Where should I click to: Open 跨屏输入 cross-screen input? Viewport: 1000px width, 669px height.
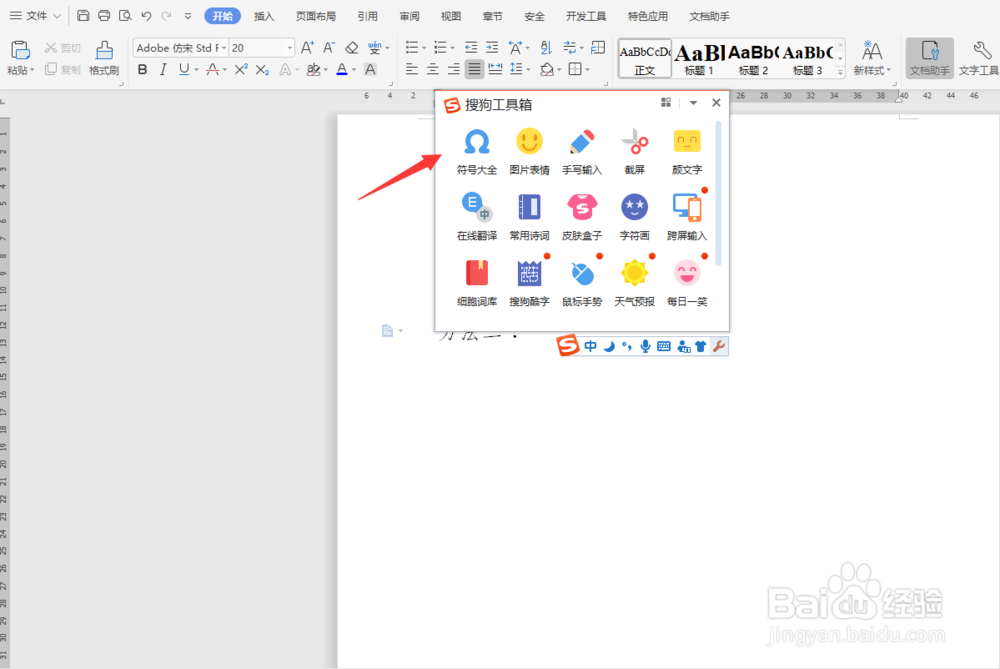pos(687,217)
